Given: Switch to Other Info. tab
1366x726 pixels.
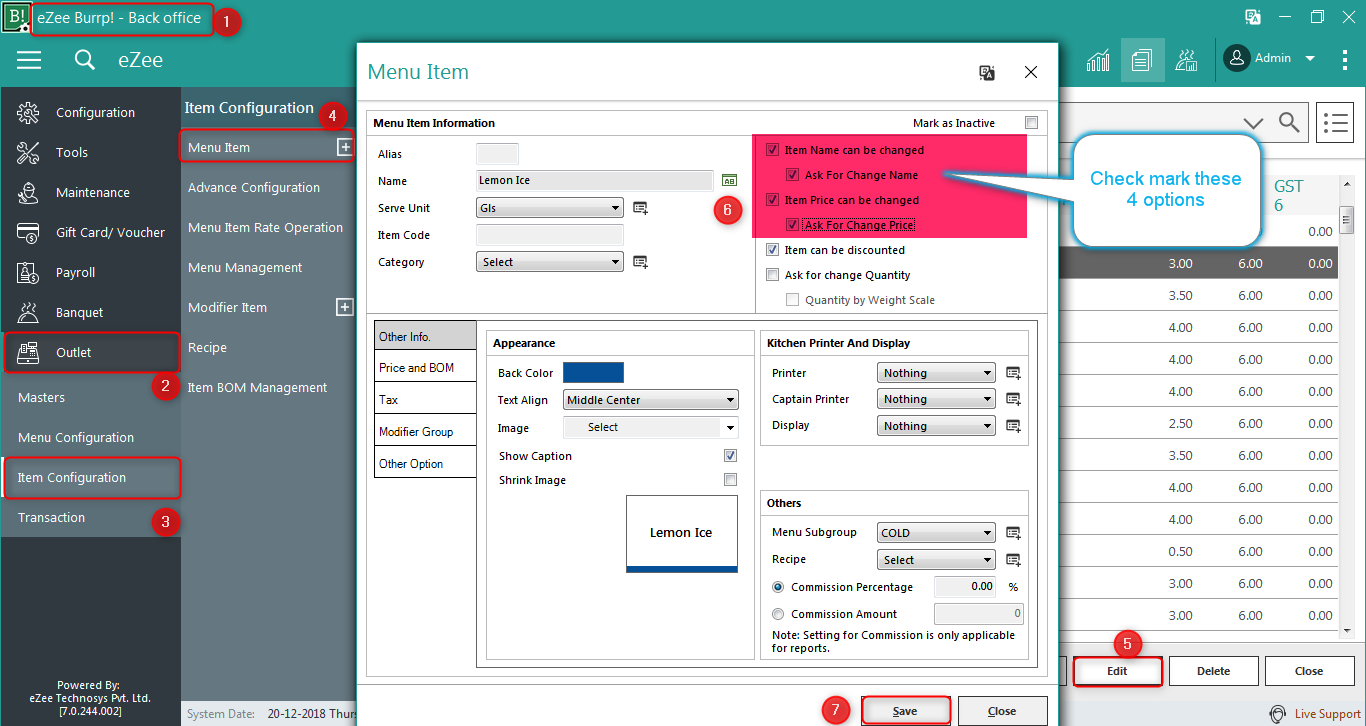Looking at the screenshot, I should click(x=425, y=336).
